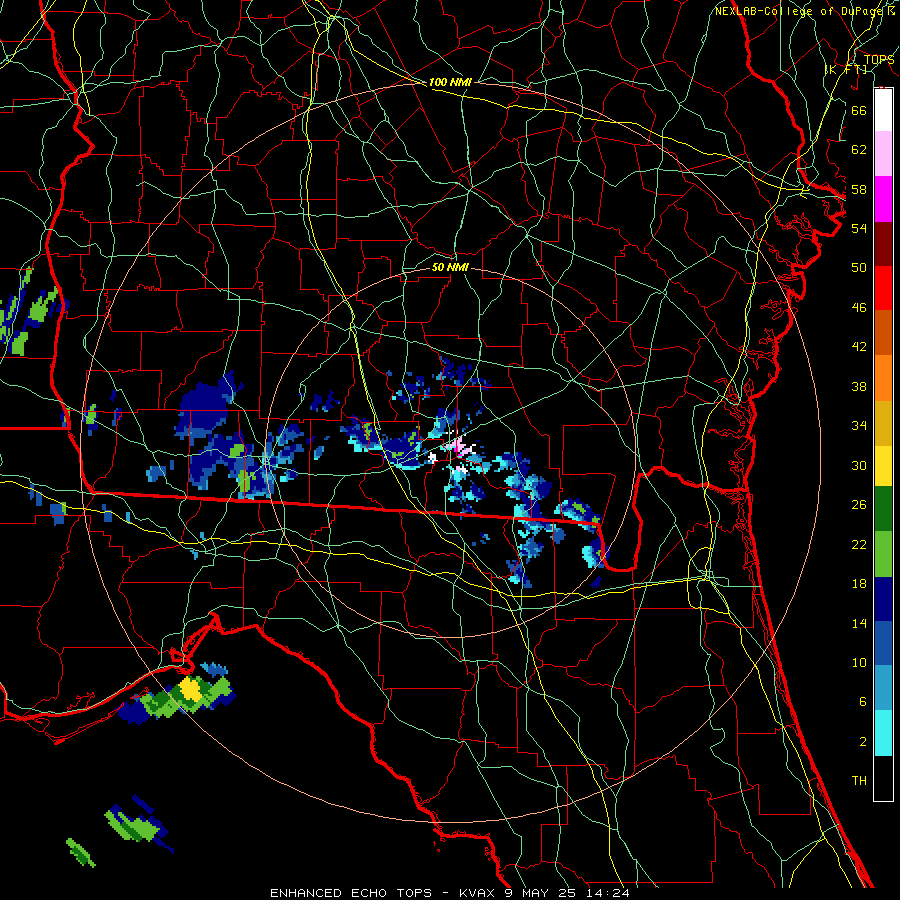Click the legend value '10'
This screenshot has width=900, height=900.
(x=859, y=662)
